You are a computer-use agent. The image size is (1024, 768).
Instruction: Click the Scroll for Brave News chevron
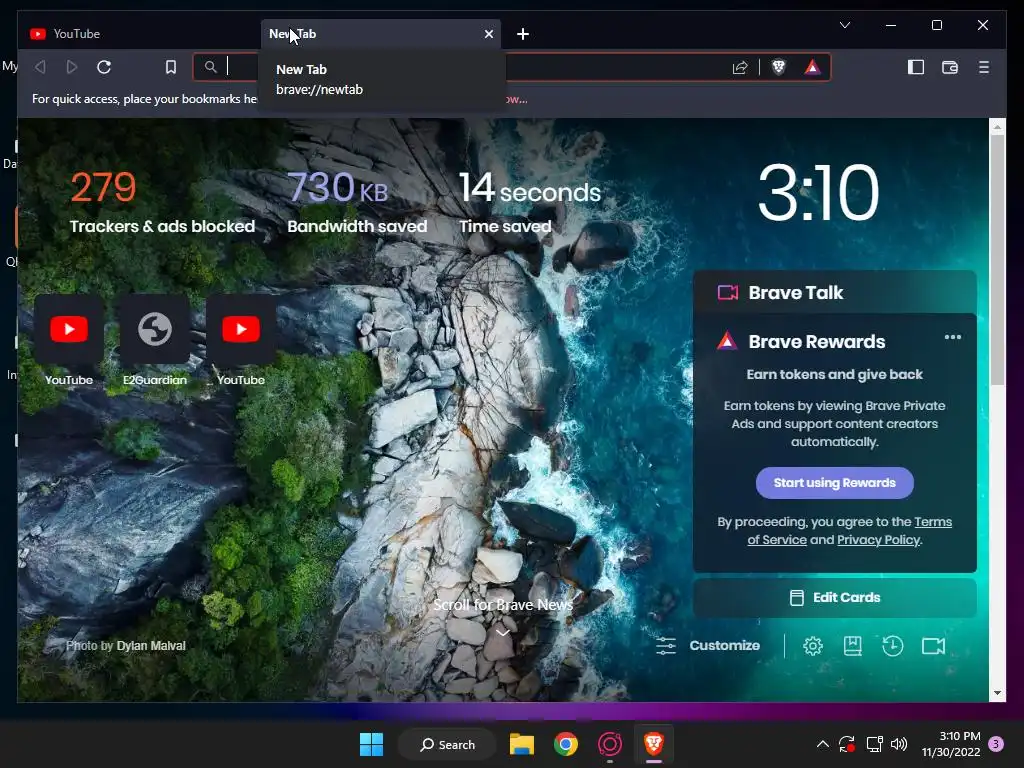[x=502, y=633]
